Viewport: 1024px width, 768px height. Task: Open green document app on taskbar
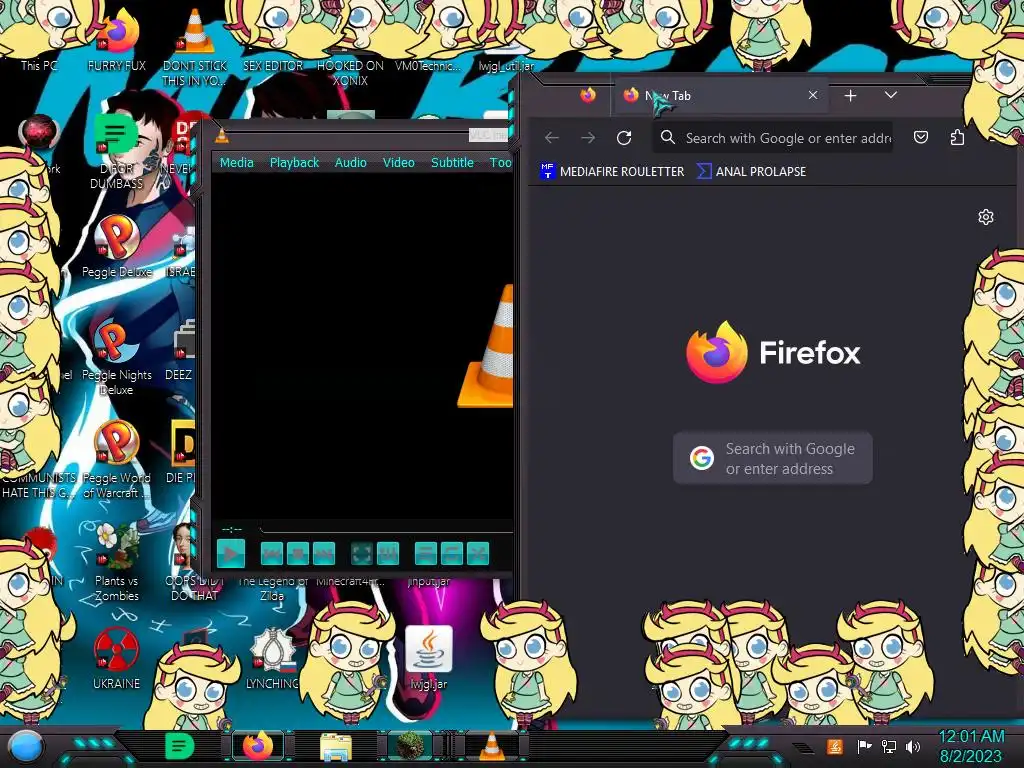tap(180, 746)
